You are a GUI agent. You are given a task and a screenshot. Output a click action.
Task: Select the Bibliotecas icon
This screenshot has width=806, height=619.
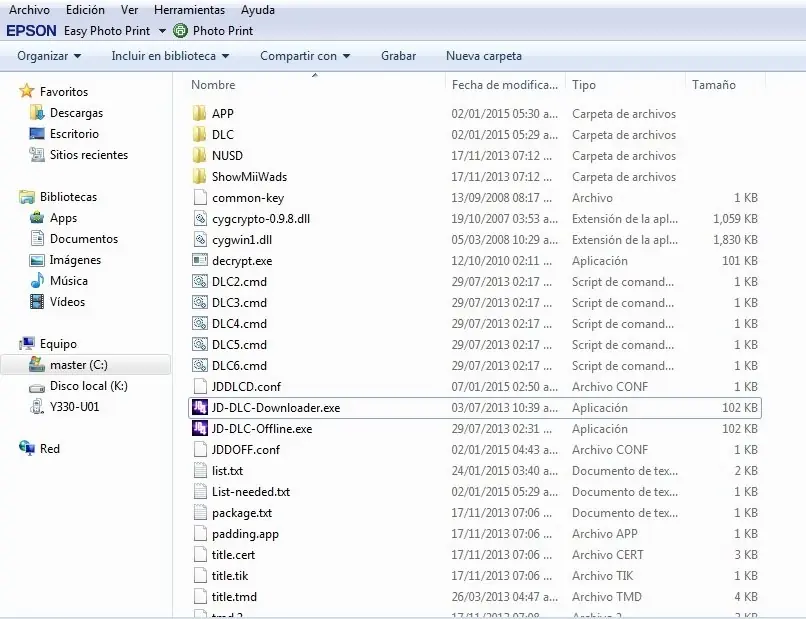tap(27, 197)
